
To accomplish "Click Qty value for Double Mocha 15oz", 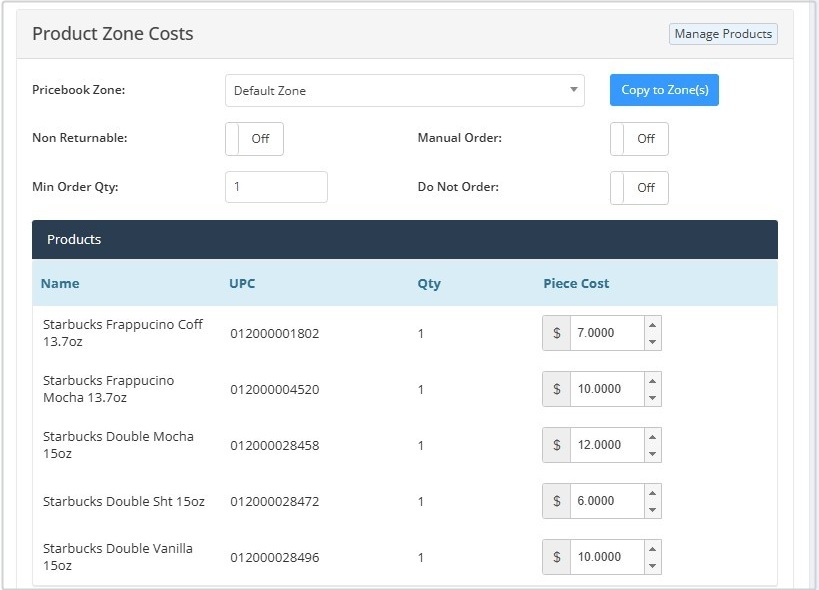I will click(420, 445).
